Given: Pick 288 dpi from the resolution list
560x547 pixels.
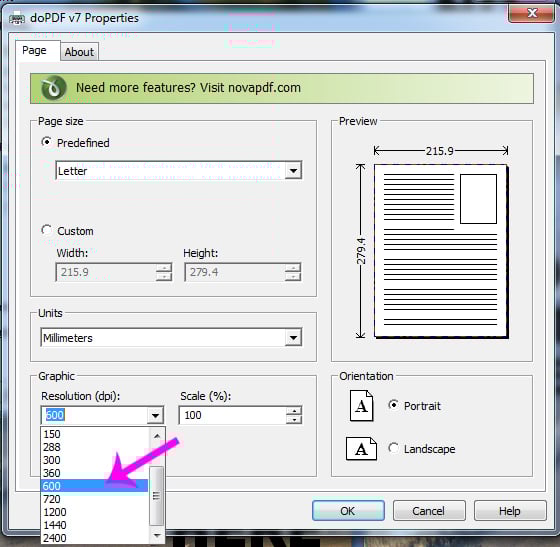Looking at the screenshot, I should 95,447.
